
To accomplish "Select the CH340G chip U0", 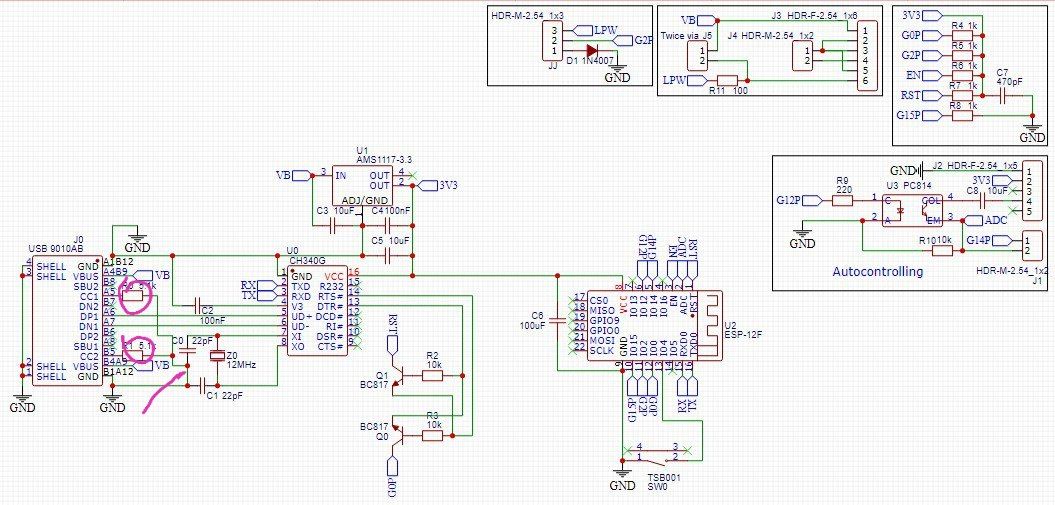I will tap(320, 311).
